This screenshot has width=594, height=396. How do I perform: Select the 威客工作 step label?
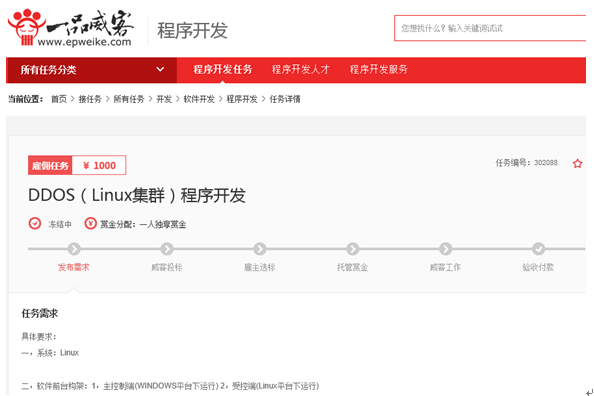coord(446,267)
